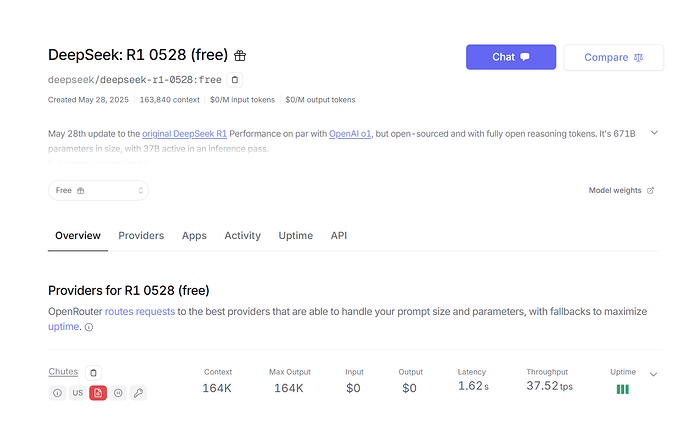Screen dimensions: 690x423
Task: Click the Providers for R1 0528 (free) heading
Action: pyautogui.click(x=128, y=291)
